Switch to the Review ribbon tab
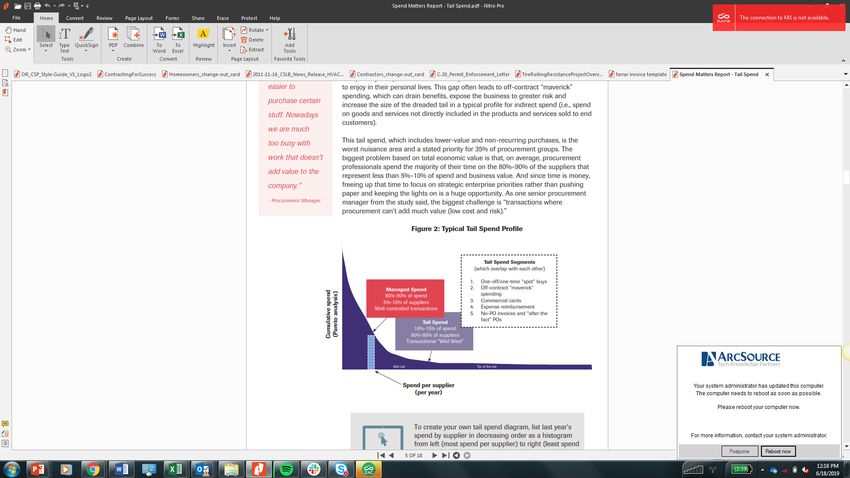Viewport: 850px width, 478px height. point(104,18)
